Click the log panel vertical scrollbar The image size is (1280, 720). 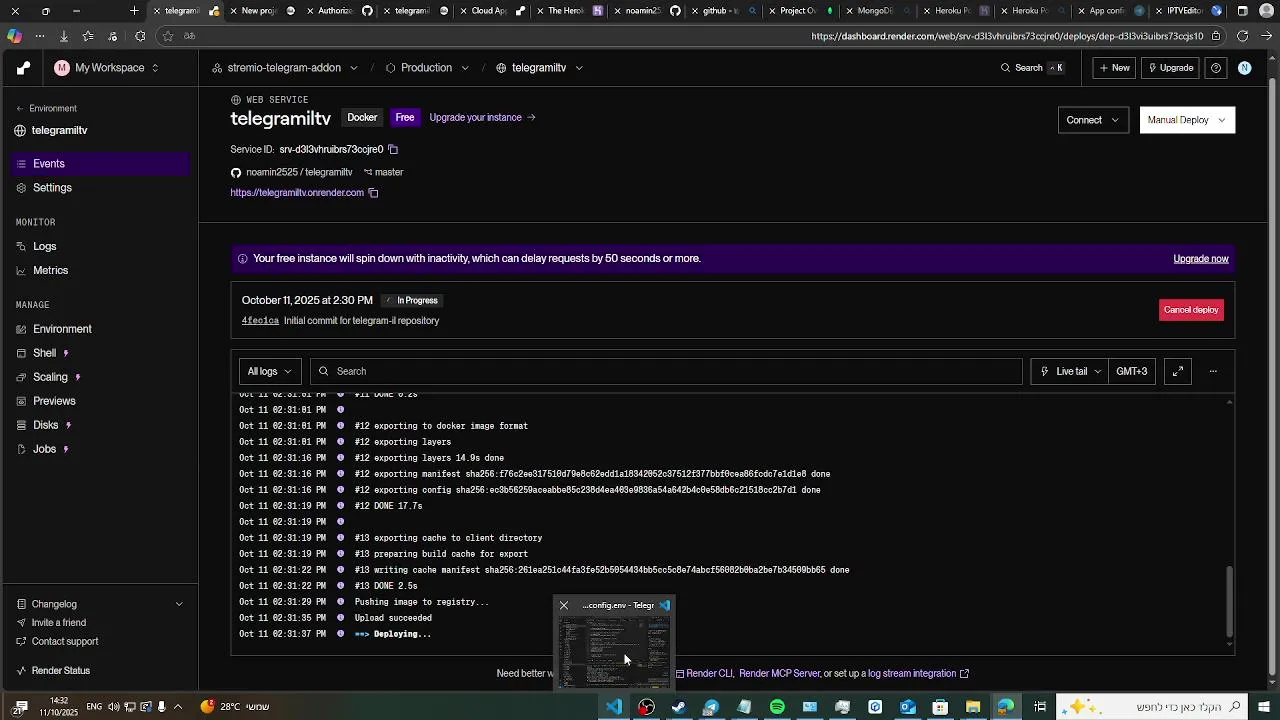(1230, 602)
